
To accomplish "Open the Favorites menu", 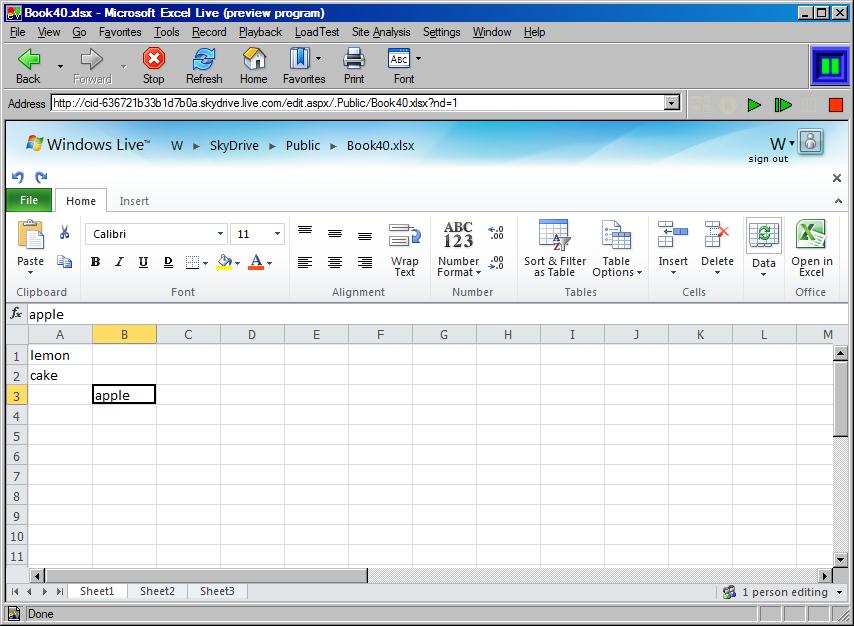I will point(120,32).
